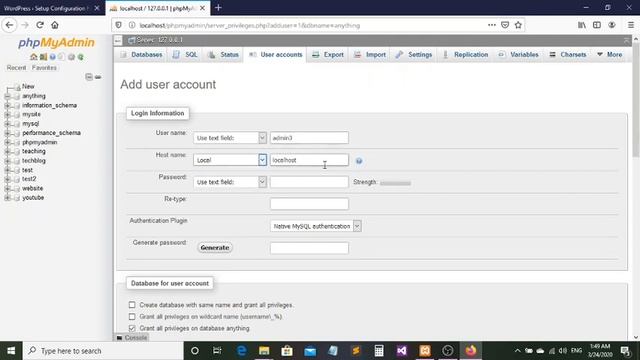Image resolution: width=640 pixels, height=360 pixels.
Task: Open the Import tab
Action: (370, 55)
